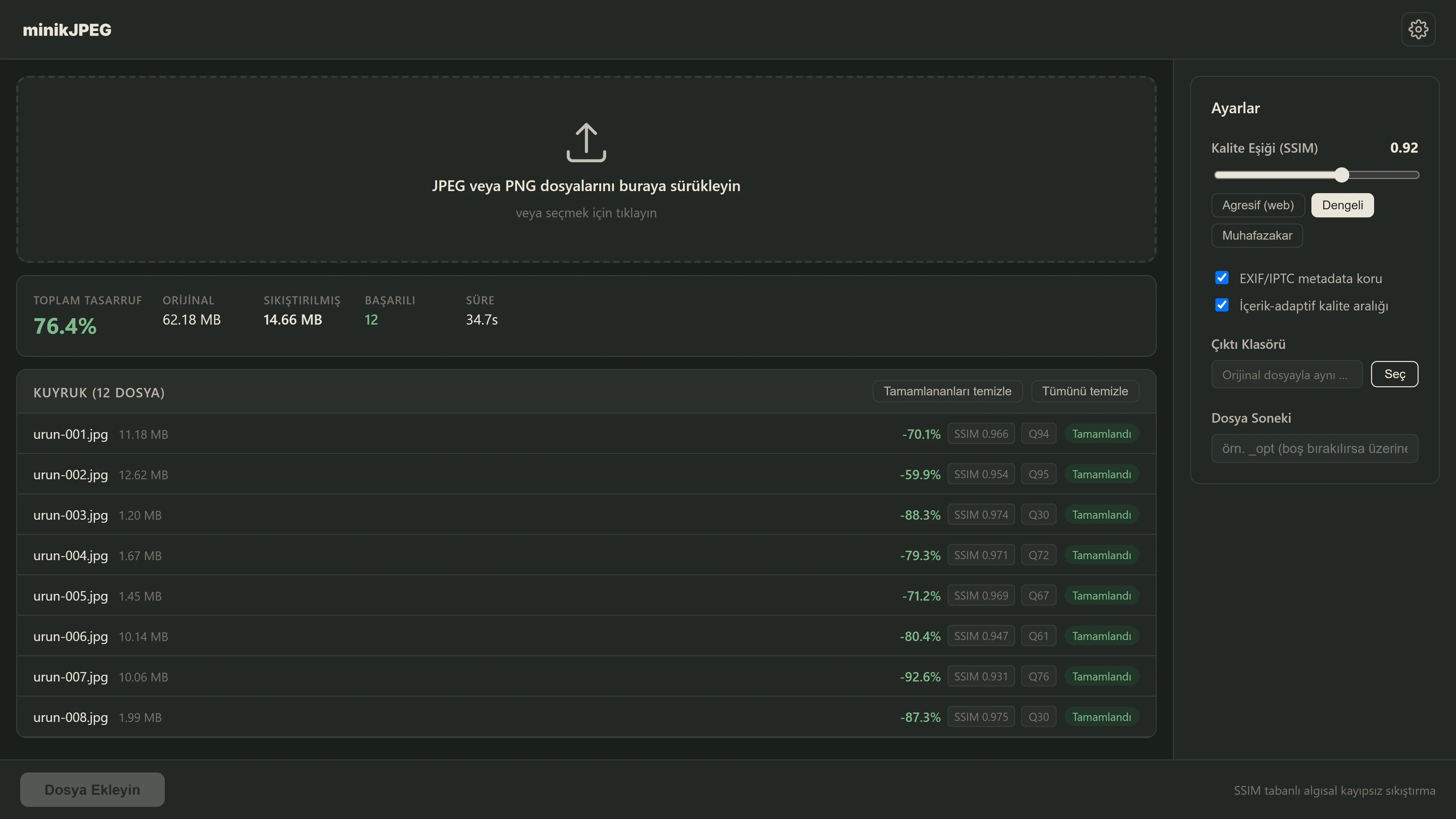The width and height of the screenshot is (1456, 819).
Task: Click the upload arrow icon in drop zone
Action: point(586,143)
